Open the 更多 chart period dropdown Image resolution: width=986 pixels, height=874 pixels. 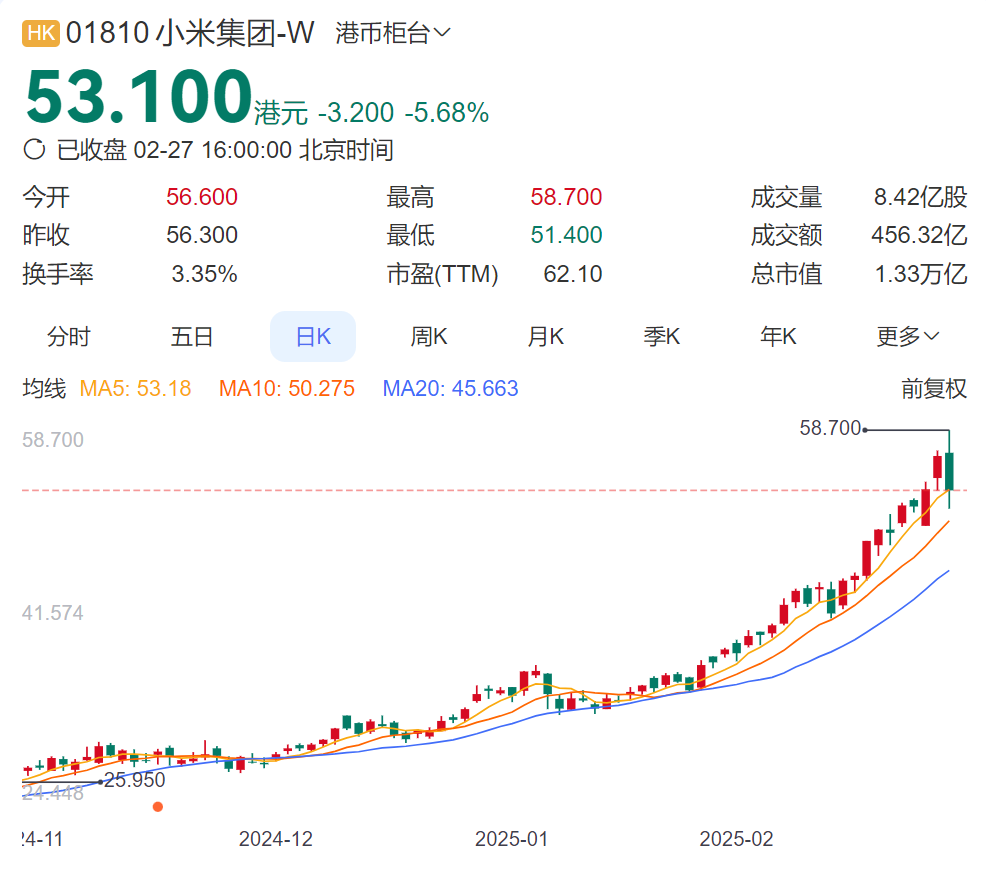908,337
